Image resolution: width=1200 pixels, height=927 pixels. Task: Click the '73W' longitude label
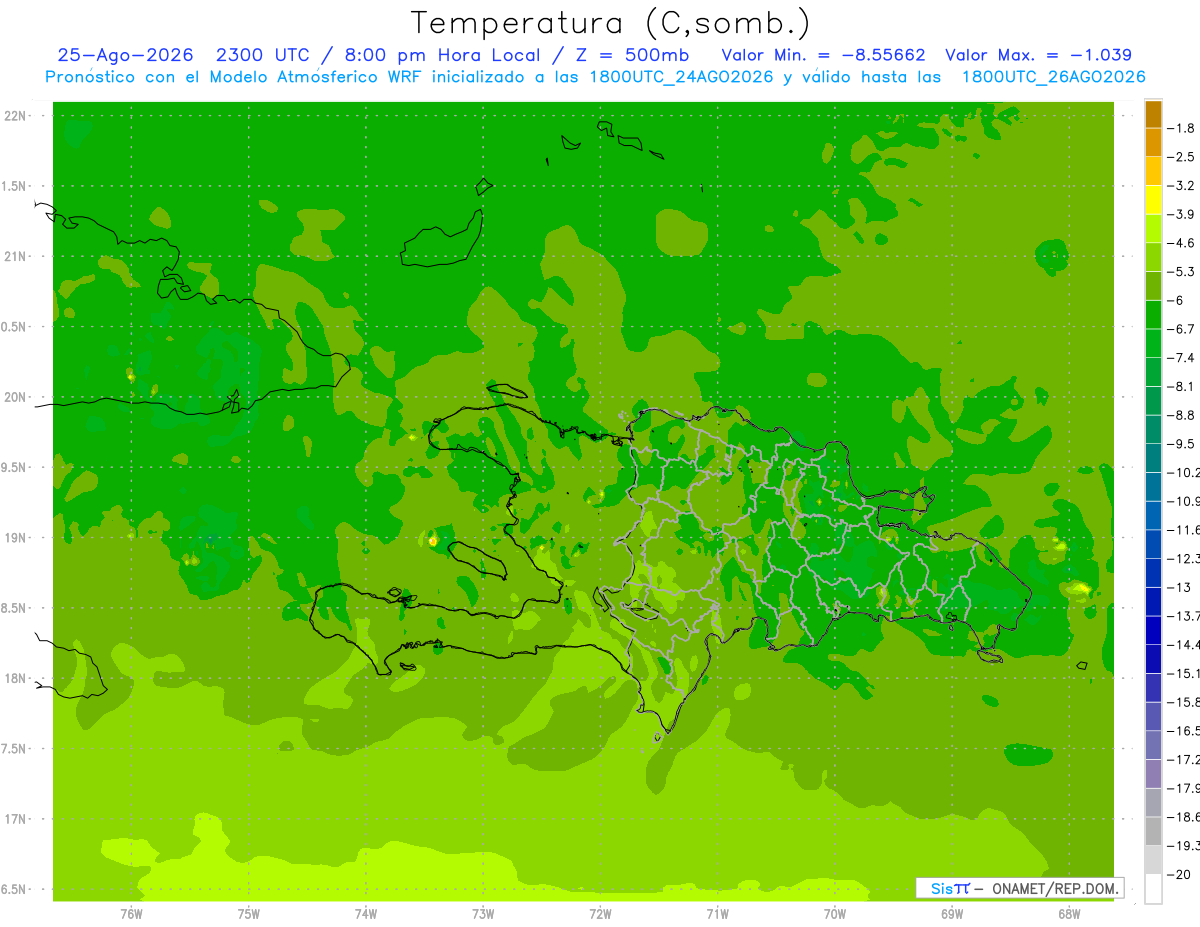point(483,914)
